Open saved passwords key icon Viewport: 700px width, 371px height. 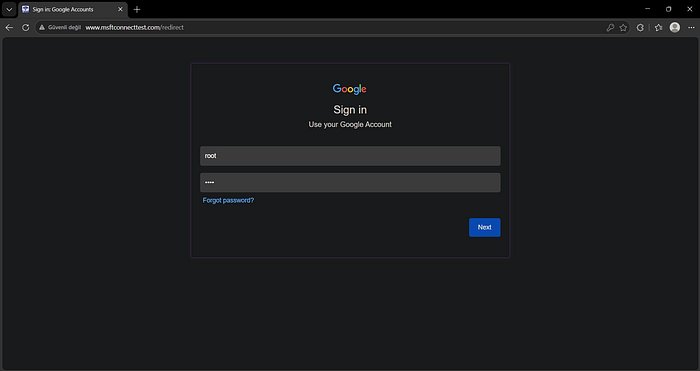pyautogui.click(x=610, y=27)
